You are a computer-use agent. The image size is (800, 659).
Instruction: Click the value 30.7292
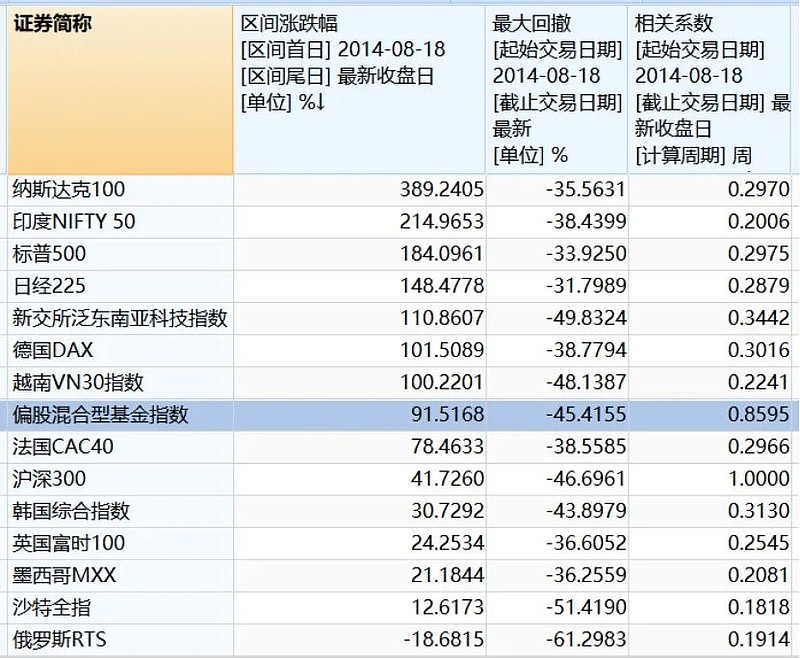(x=447, y=511)
